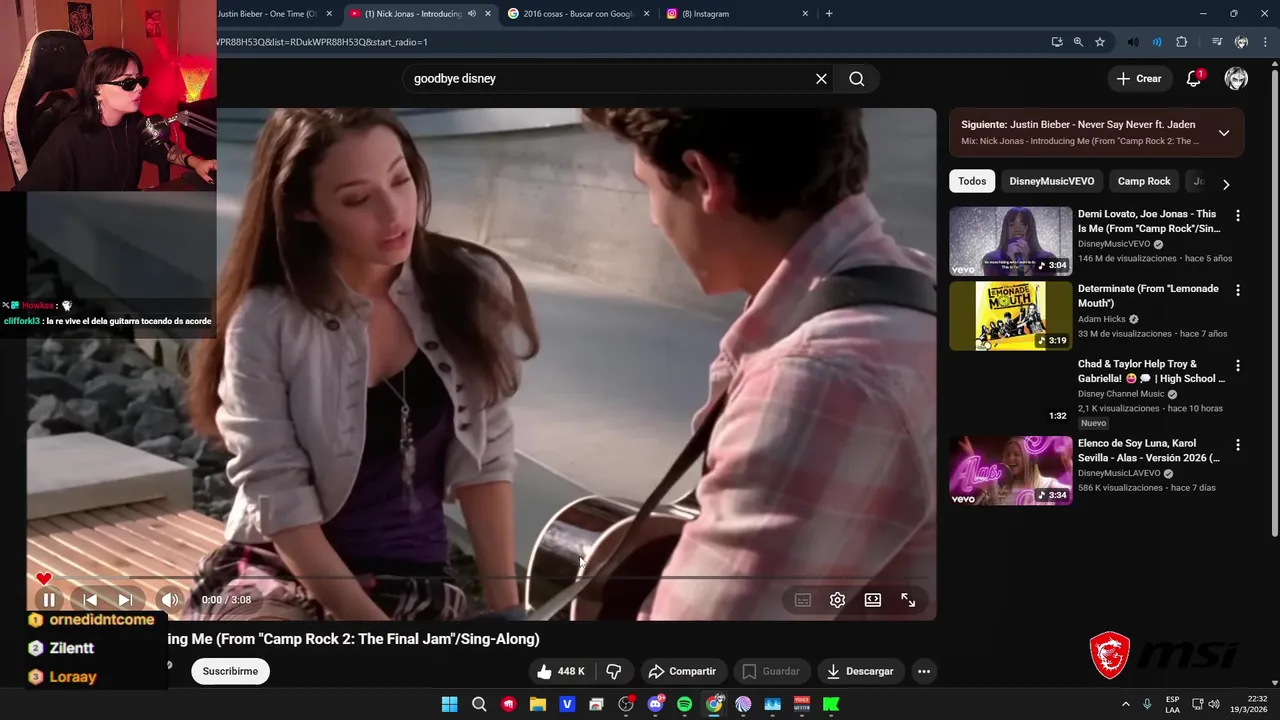Image resolution: width=1280 pixels, height=720 pixels.
Task: Switch to Justin Bieber One Time tab
Action: [267, 14]
